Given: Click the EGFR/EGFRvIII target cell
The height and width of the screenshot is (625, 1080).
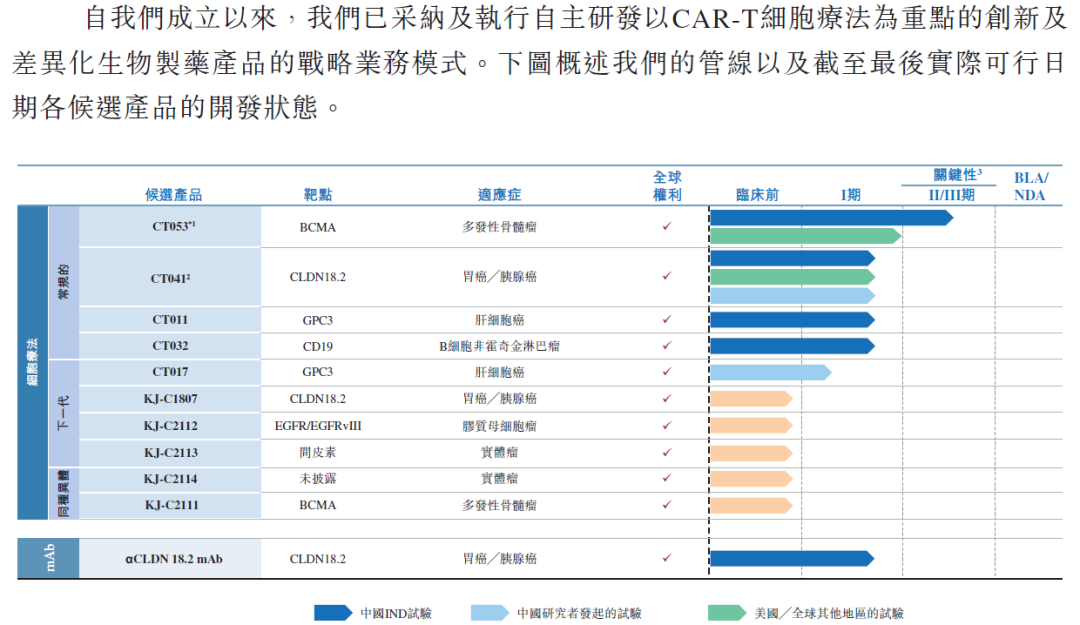Looking at the screenshot, I should pyautogui.click(x=318, y=426).
